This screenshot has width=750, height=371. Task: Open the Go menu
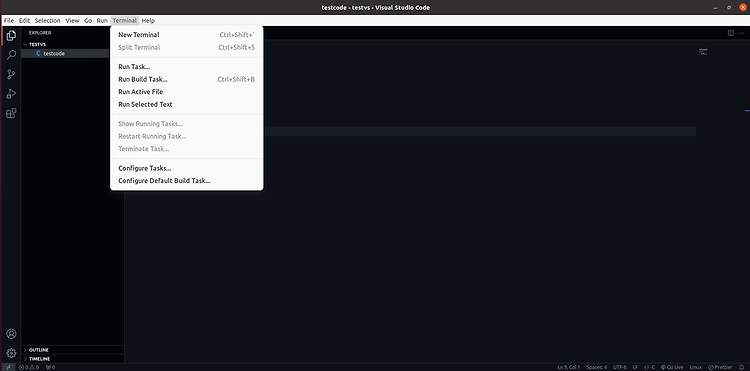click(x=88, y=21)
